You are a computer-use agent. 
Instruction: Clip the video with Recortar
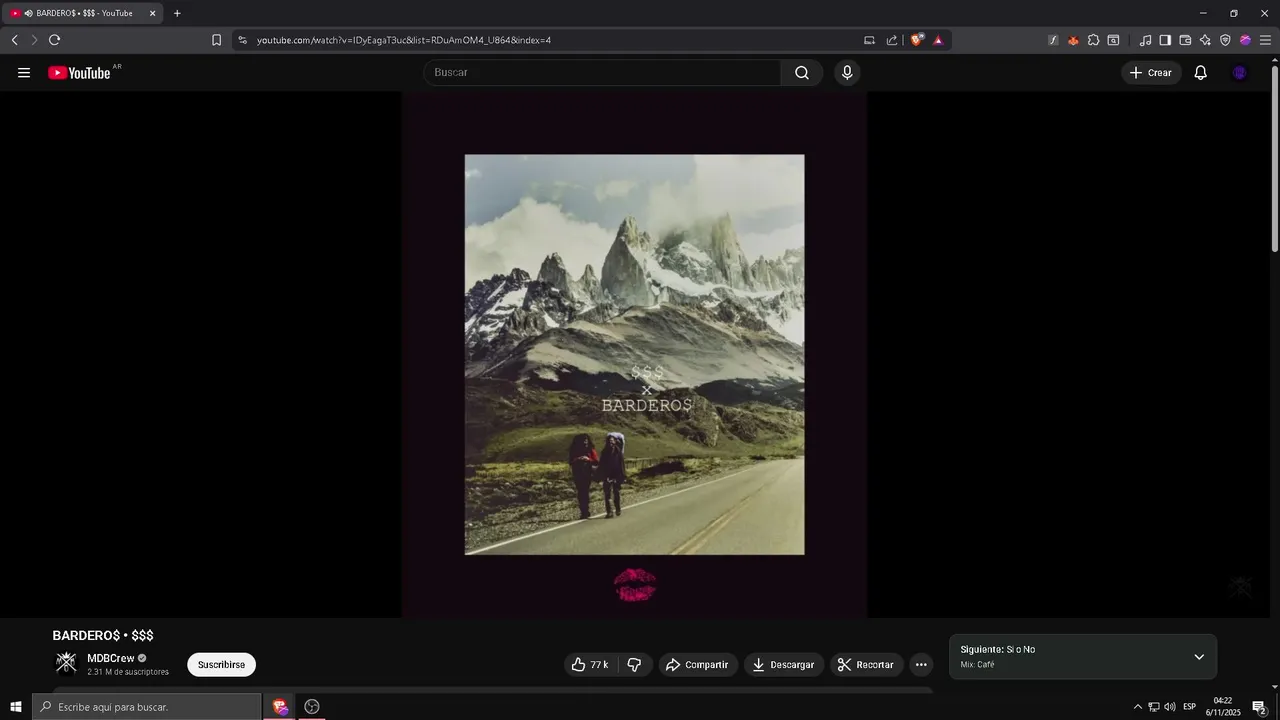[x=866, y=665]
